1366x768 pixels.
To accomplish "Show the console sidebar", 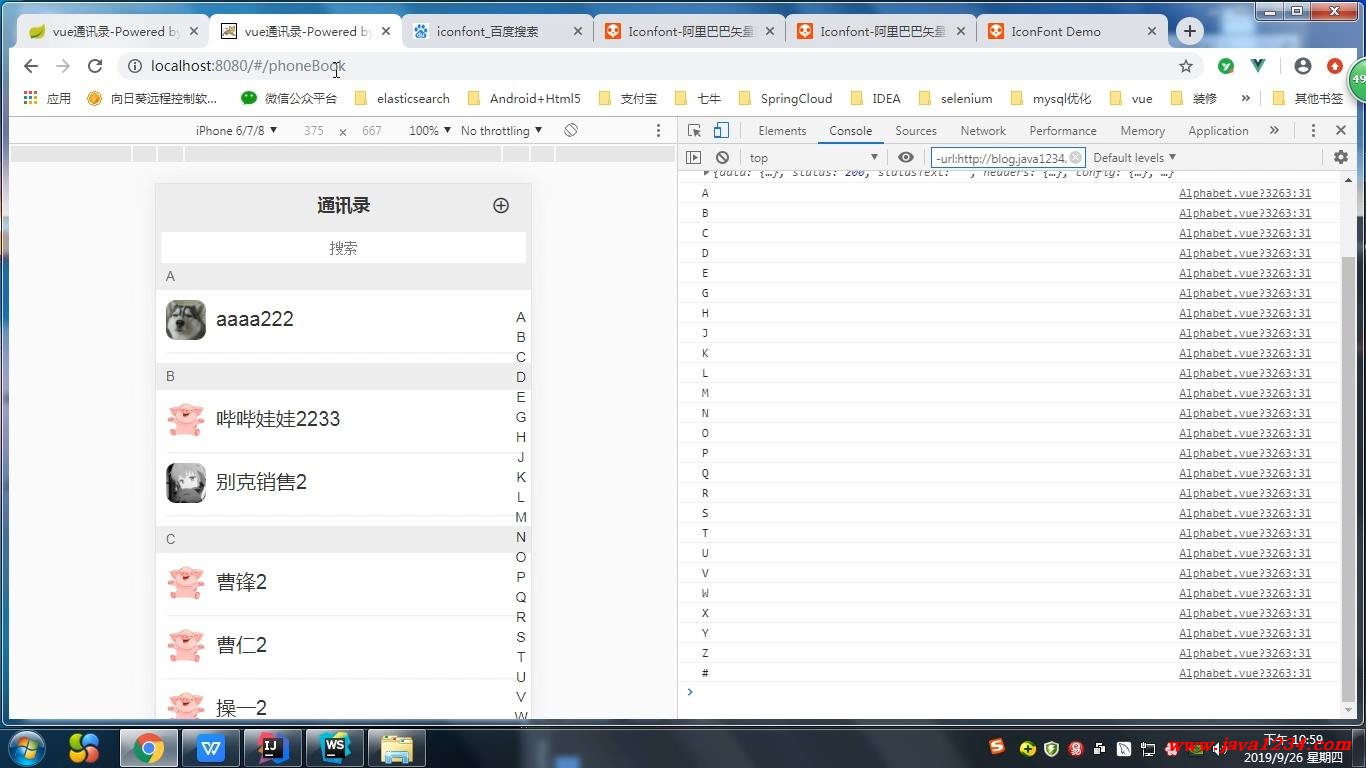I will 693,157.
